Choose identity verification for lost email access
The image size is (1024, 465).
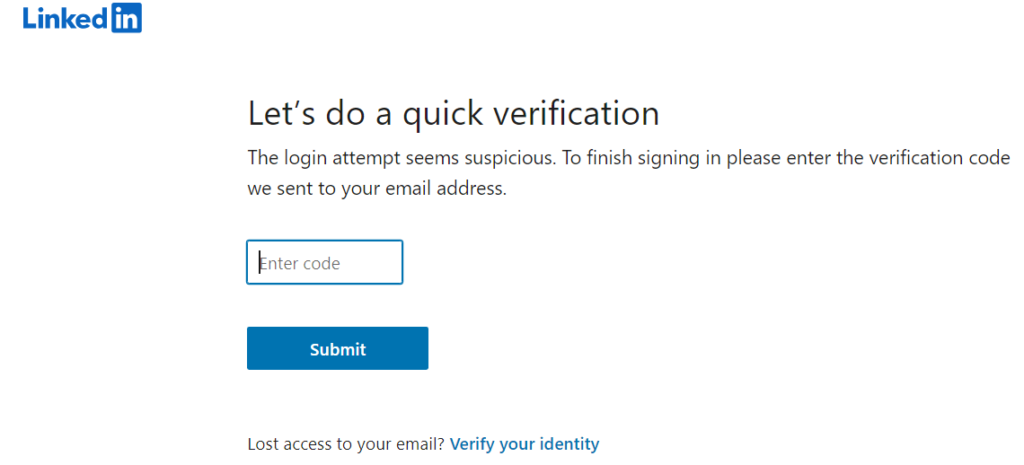click(x=524, y=444)
